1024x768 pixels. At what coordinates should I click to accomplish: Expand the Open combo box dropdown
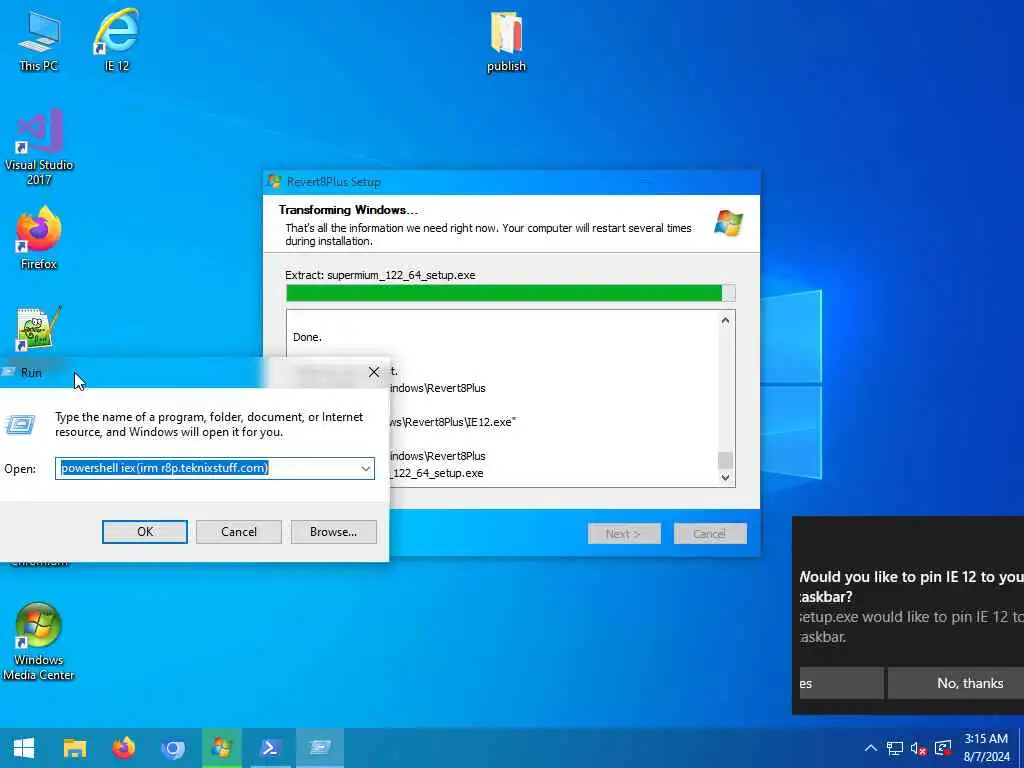point(366,468)
